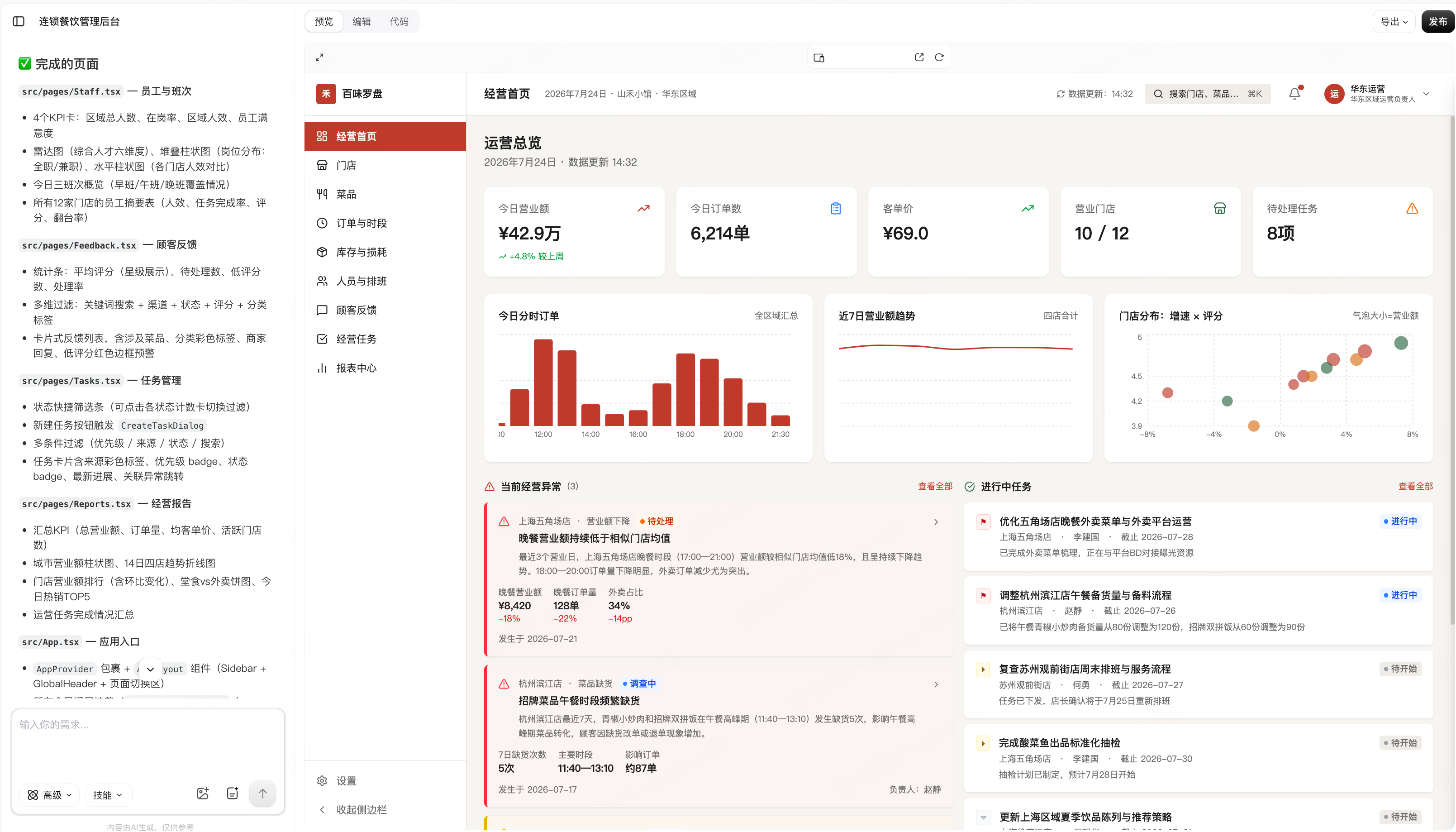Open 顾客反馈 in sidebar

coord(385,310)
